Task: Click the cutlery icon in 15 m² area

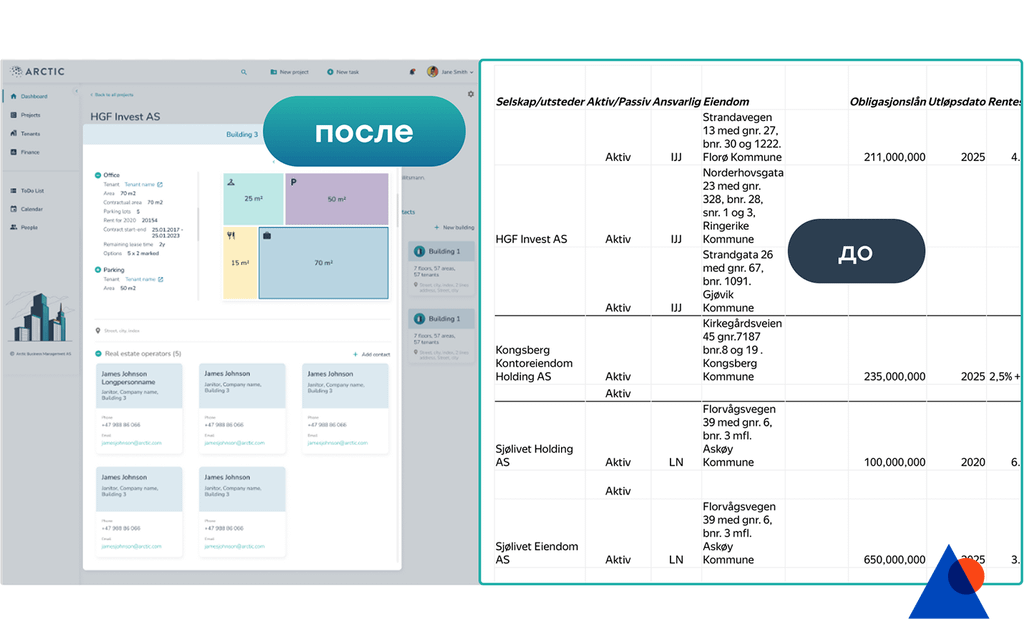Action: coord(231,236)
